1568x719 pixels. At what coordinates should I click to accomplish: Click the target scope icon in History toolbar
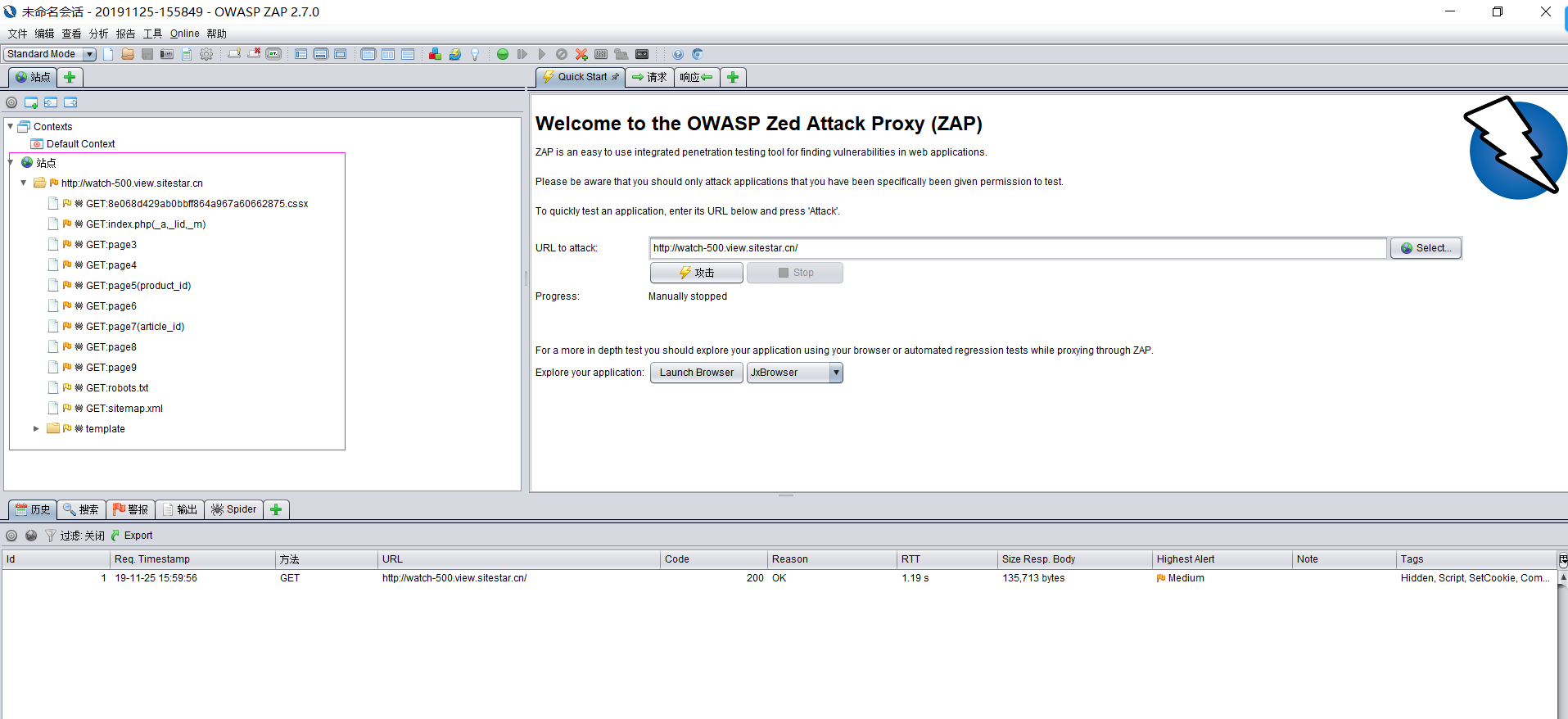tap(11, 536)
